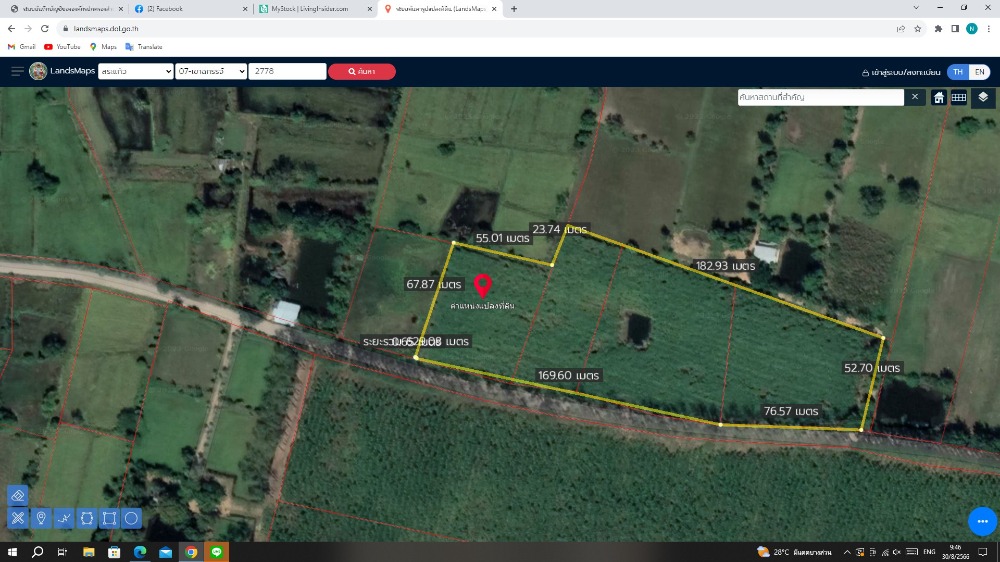
Task: Select the polygon drawing tool
Action: (87, 518)
